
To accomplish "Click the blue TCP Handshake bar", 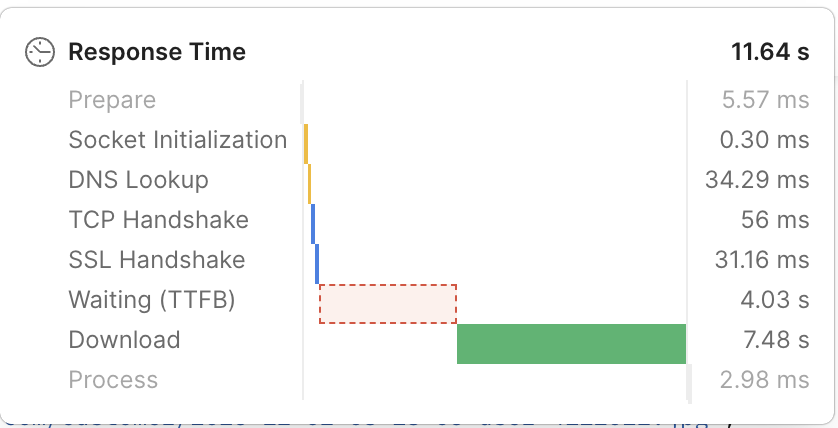I will click(313, 224).
